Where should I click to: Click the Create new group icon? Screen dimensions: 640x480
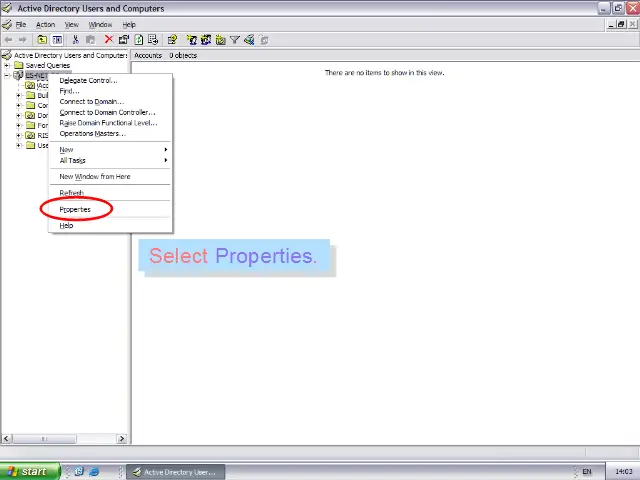[206, 40]
